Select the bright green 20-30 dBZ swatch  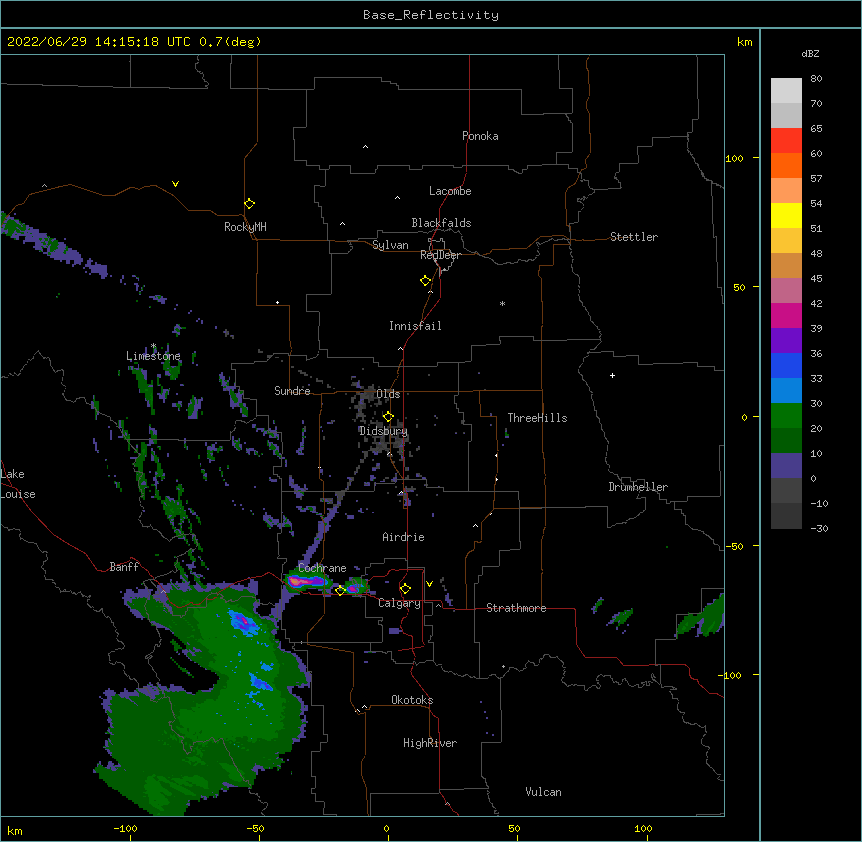point(786,416)
